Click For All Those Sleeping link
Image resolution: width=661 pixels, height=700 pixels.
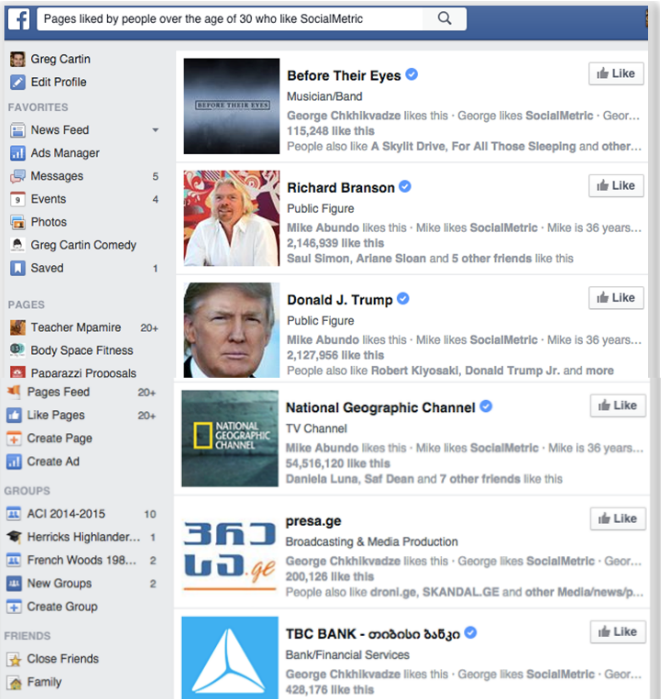coord(514,146)
